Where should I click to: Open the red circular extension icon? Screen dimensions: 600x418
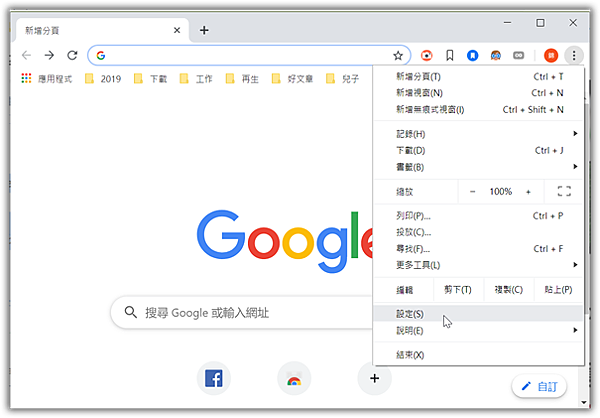click(426, 56)
